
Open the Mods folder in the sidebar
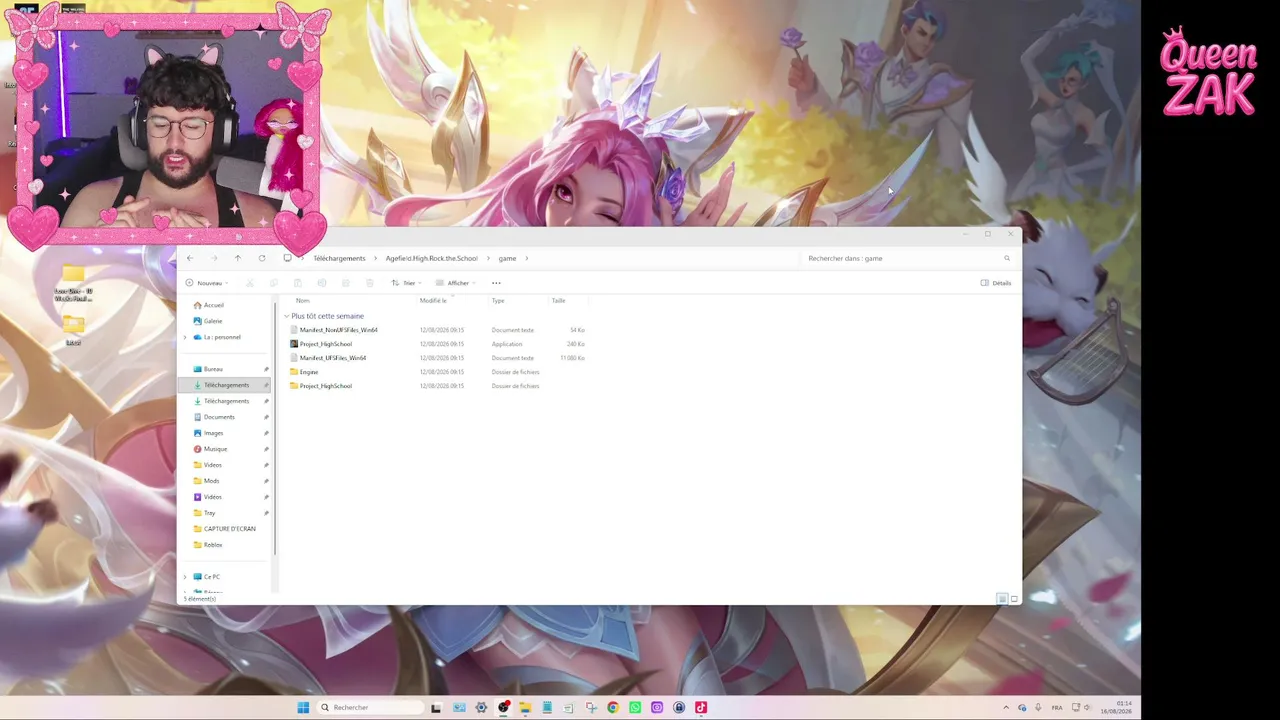click(x=211, y=481)
